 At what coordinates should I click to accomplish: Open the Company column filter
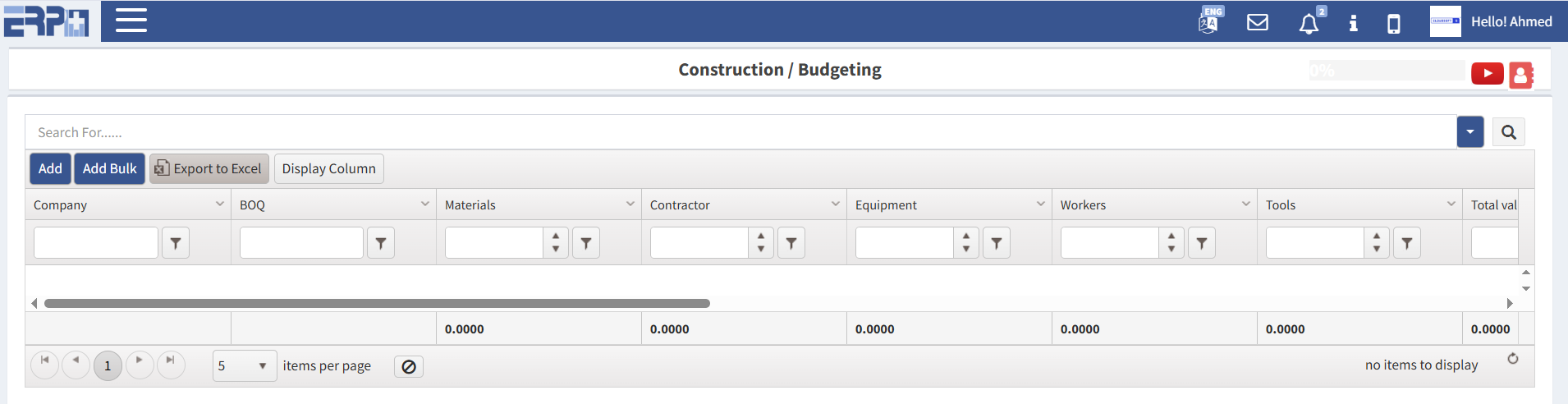pos(176,243)
